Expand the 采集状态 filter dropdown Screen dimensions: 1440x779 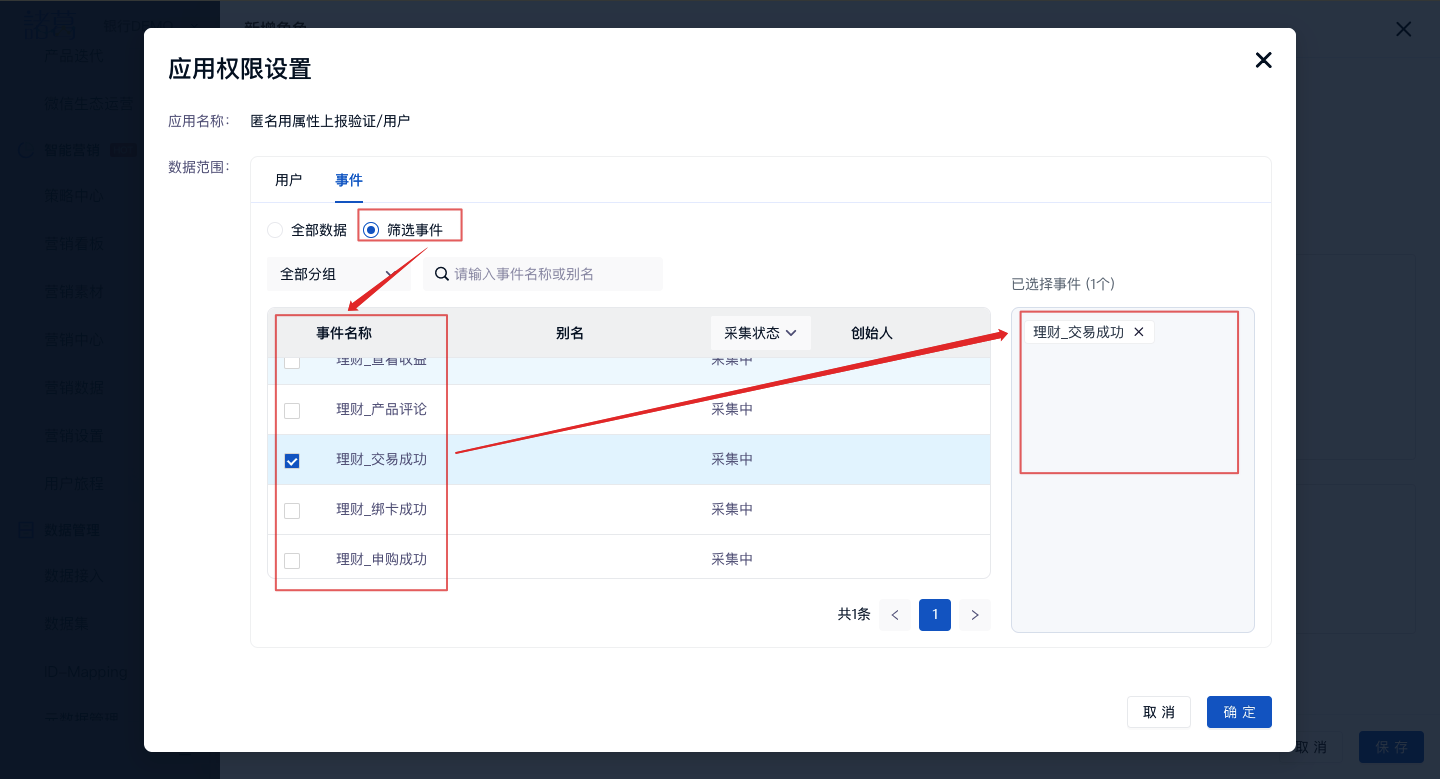tap(760, 333)
